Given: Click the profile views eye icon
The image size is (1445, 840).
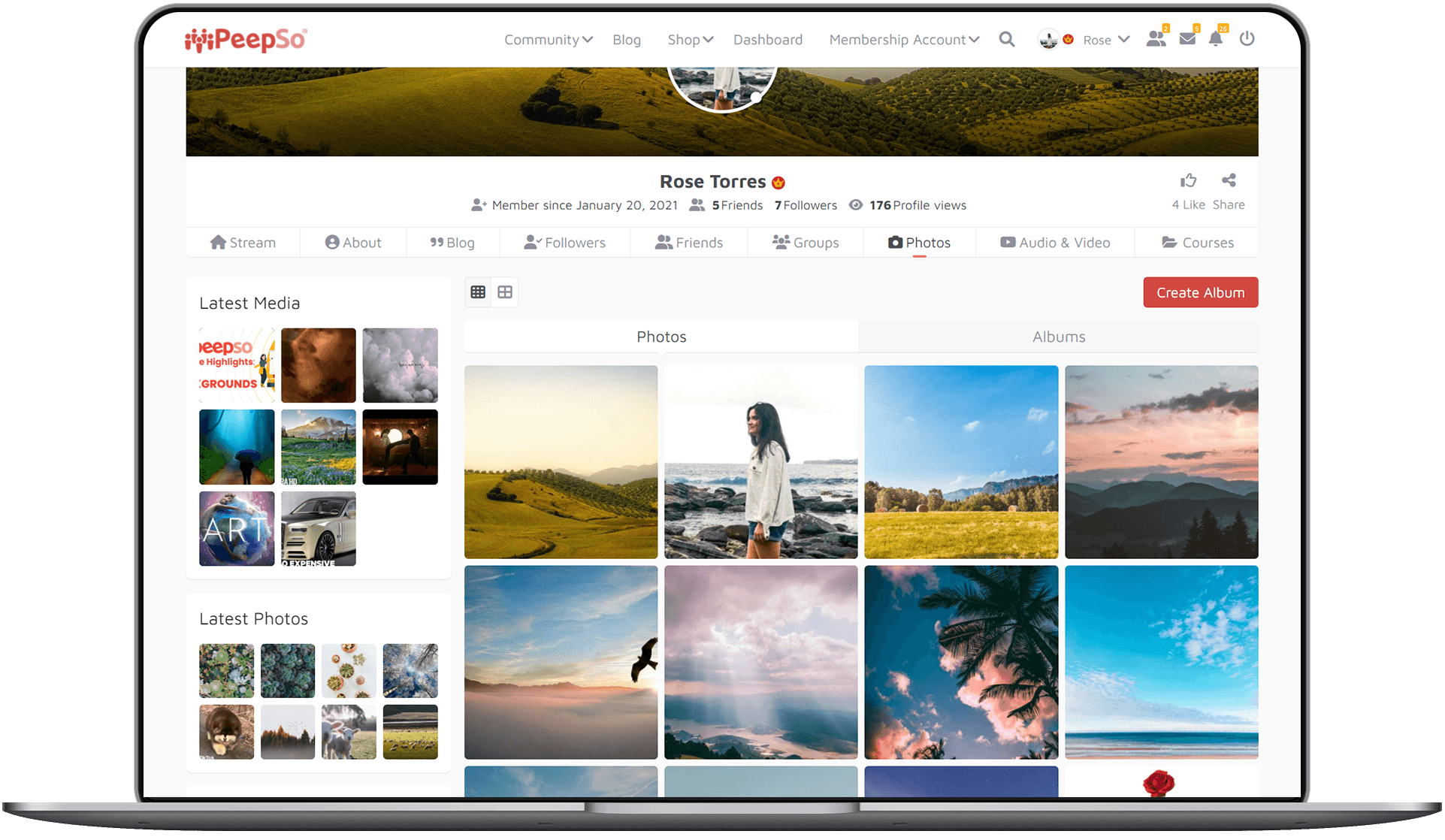Looking at the screenshot, I should tap(855, 205).
